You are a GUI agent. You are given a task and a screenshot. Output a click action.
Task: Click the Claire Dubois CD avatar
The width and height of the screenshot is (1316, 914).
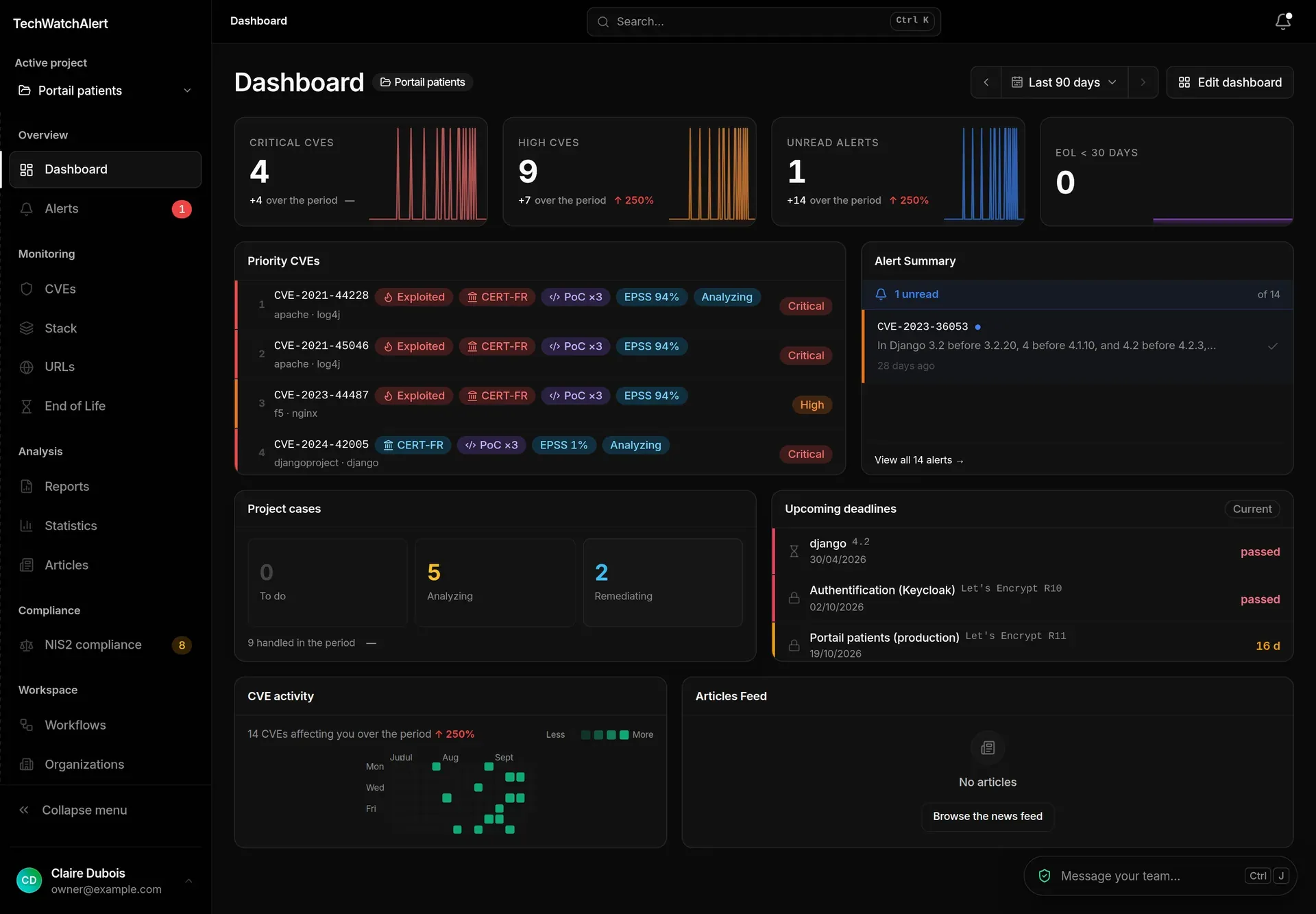(29, 880)
